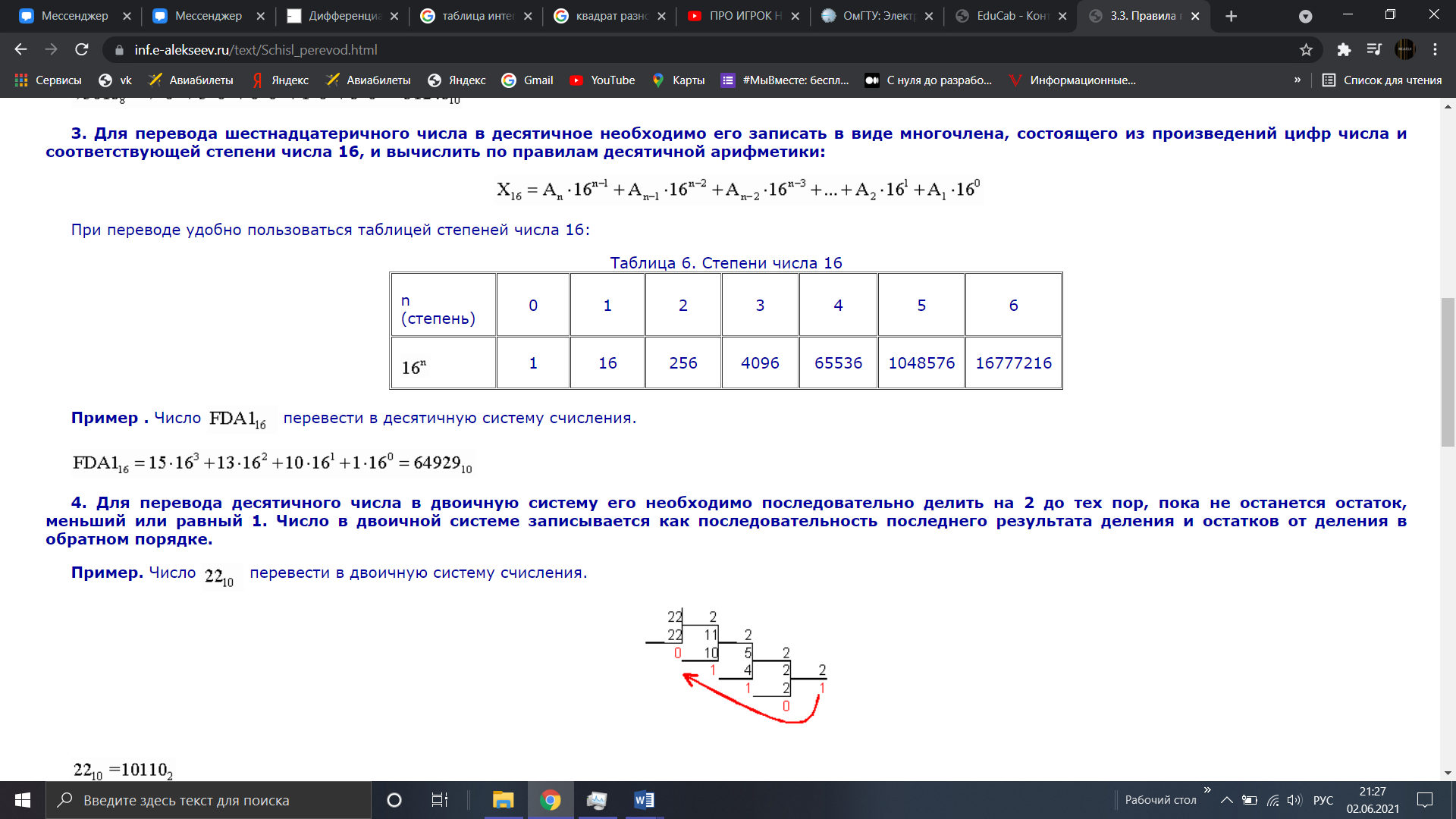Open the Chrome three-dot menu

1435,49
